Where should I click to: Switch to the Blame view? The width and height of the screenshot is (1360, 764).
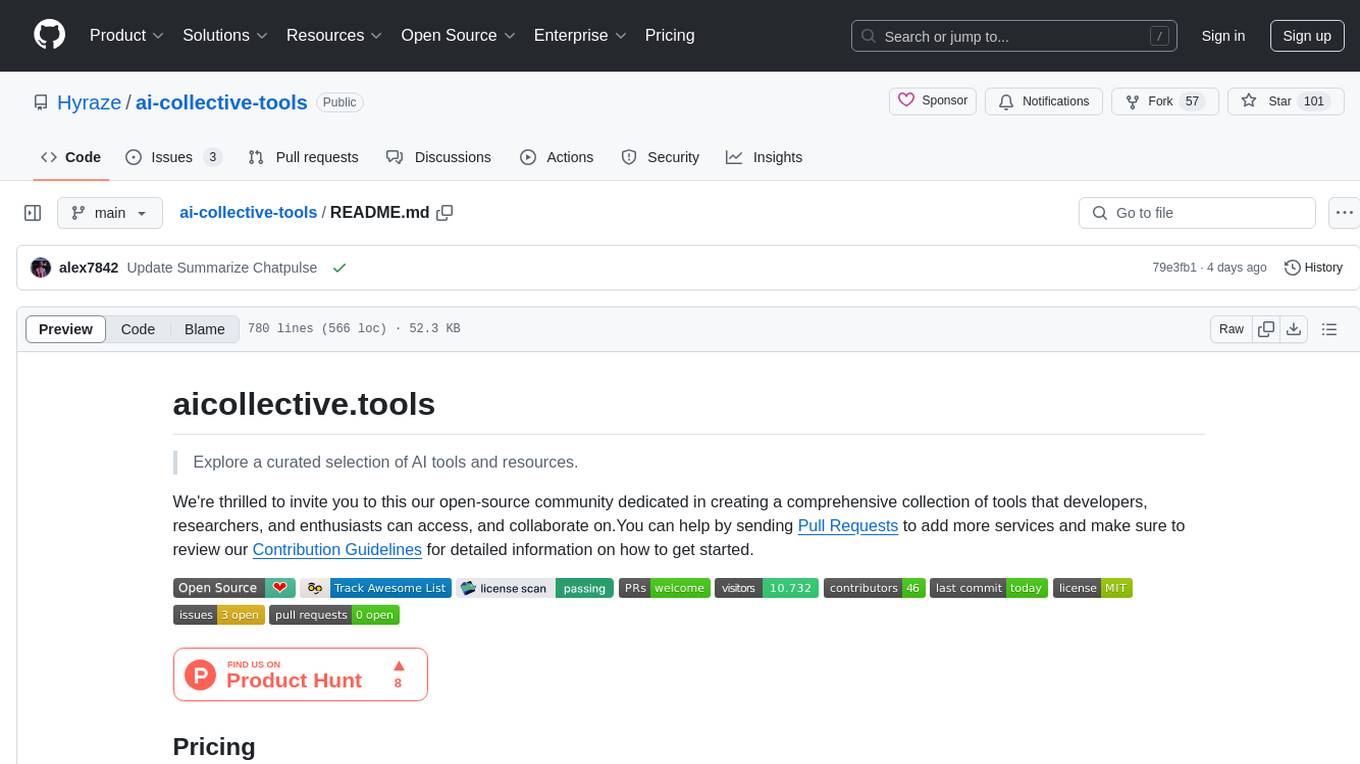(x=205, y=329)
